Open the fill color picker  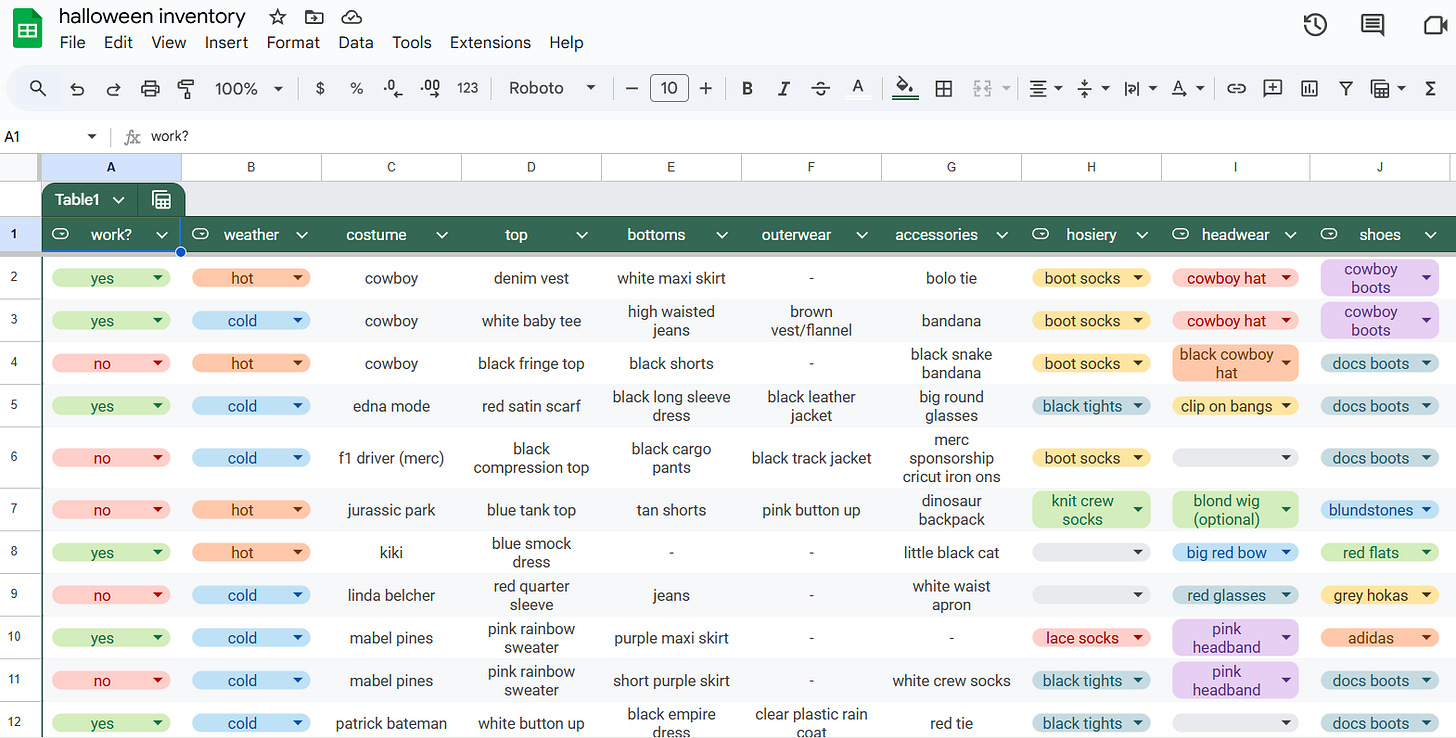(905, 88)
